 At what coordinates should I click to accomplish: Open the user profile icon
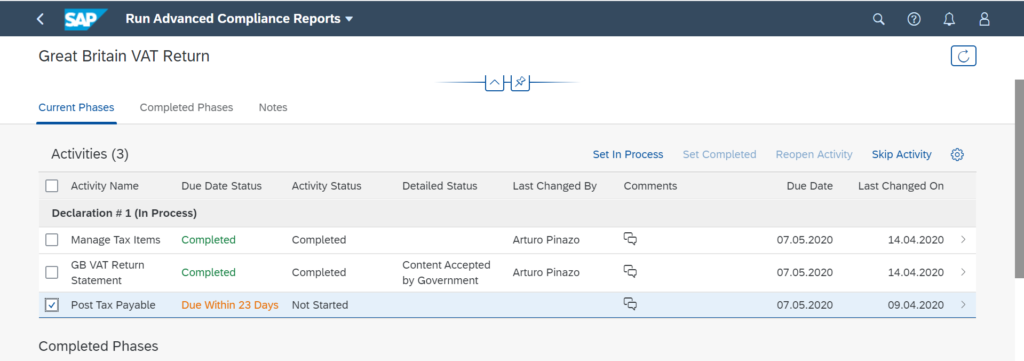coord(984,19)
